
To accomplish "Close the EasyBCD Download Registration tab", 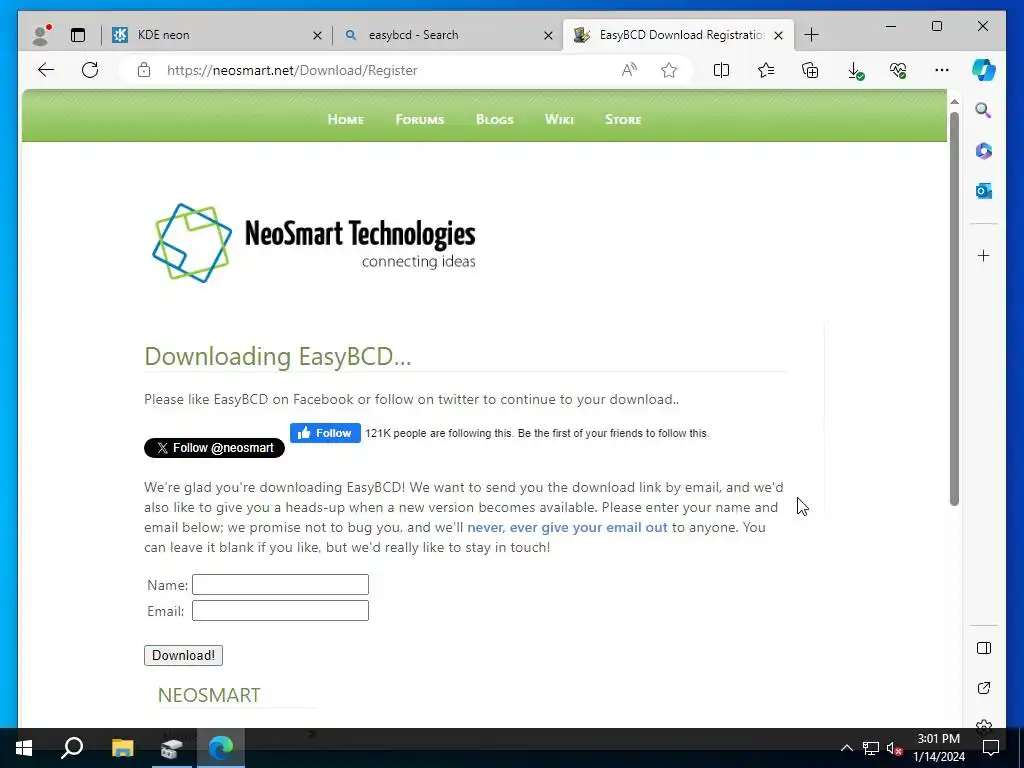I will (x=778, y=35).
